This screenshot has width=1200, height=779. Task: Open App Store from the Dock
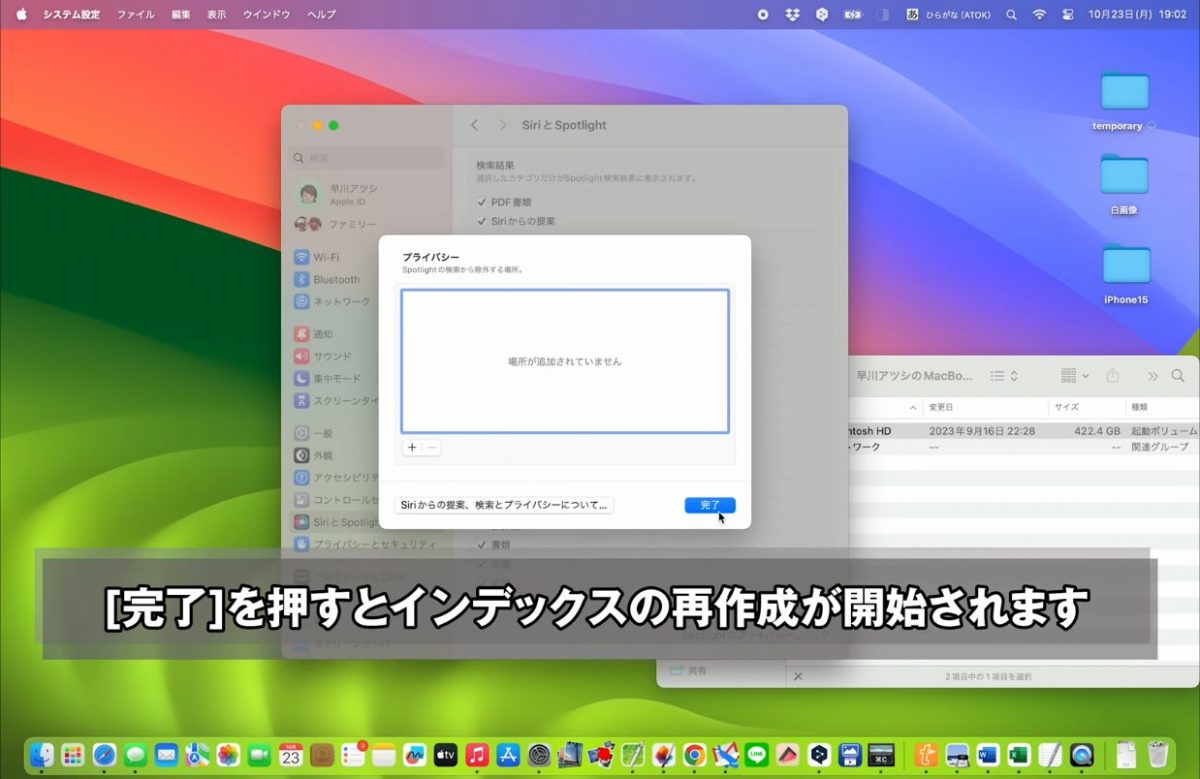point(508,755)
